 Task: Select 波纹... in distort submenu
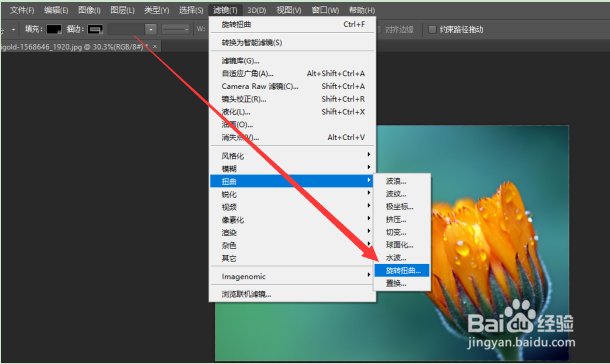(x=402, y=194)
